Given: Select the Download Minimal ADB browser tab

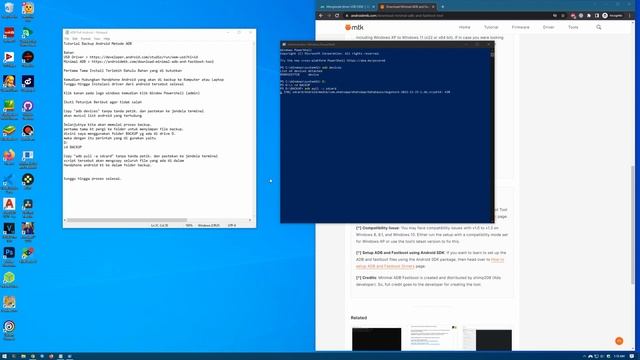Looking at the screenshot, I should (407, 7).
